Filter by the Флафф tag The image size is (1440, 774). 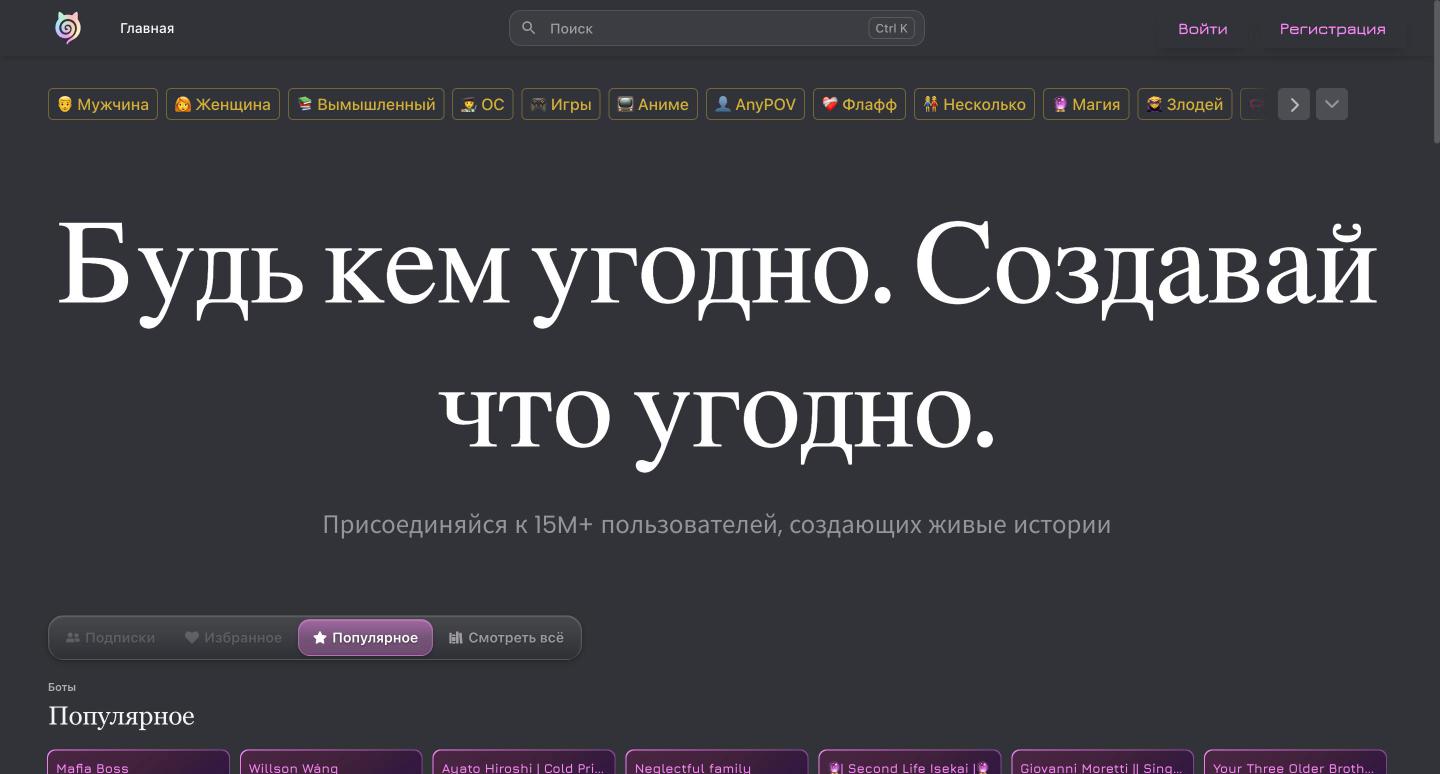pyautogui.click(x=859, y=104)
